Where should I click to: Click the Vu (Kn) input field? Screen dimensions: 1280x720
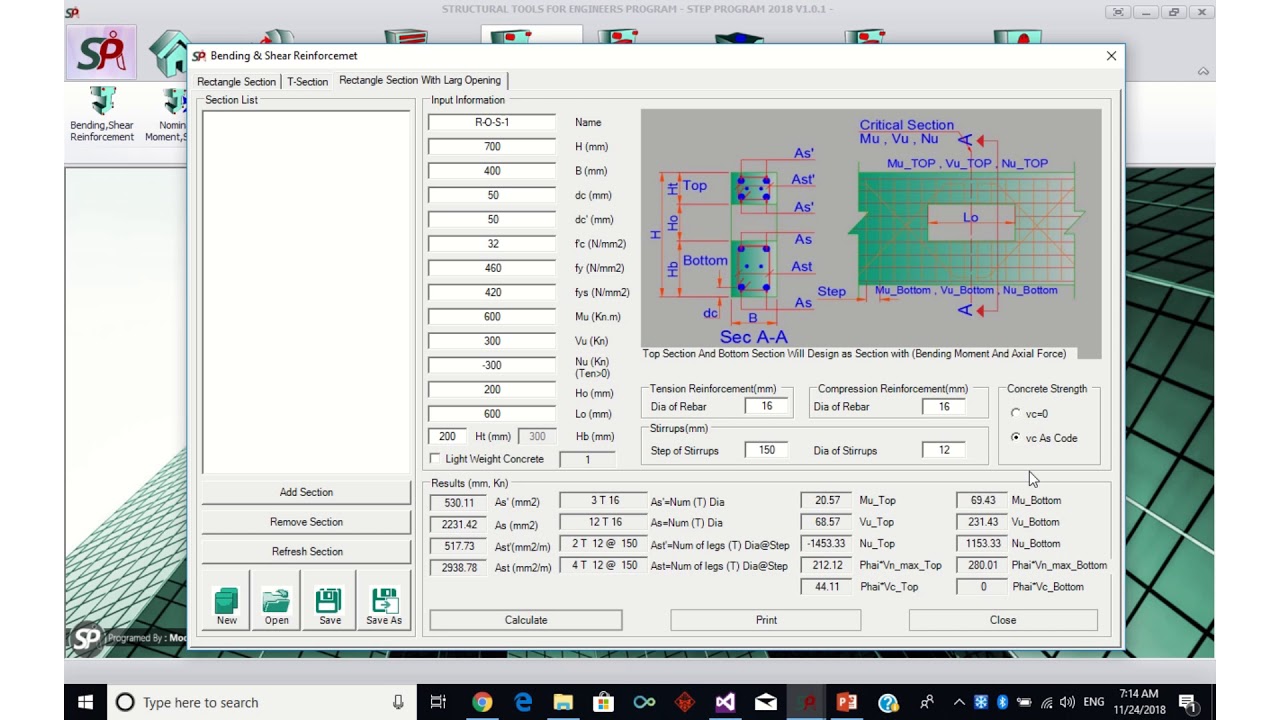click(492, 341)
